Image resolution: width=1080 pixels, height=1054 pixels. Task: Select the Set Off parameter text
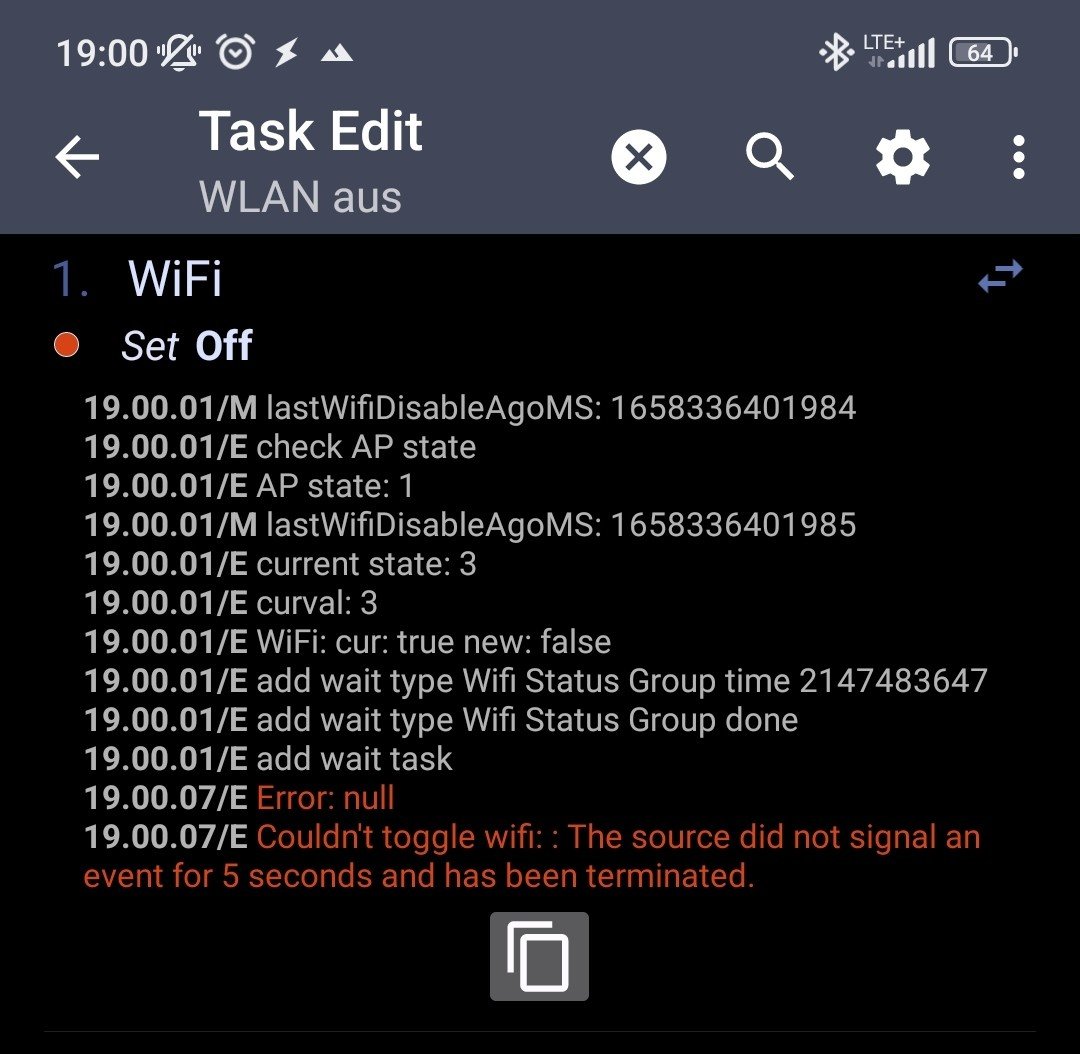click(x=187, y=345)
